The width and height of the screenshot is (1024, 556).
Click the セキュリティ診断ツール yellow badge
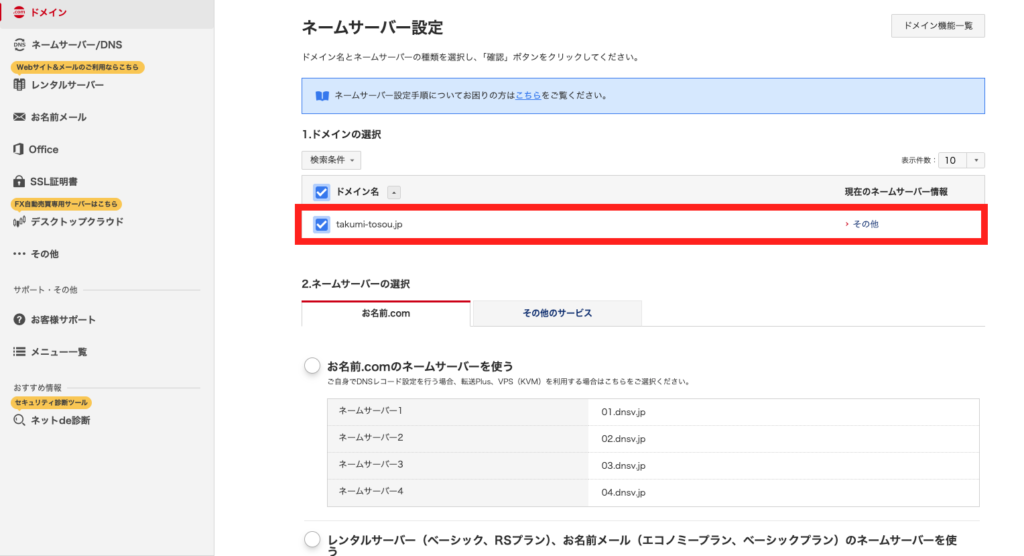51,402
